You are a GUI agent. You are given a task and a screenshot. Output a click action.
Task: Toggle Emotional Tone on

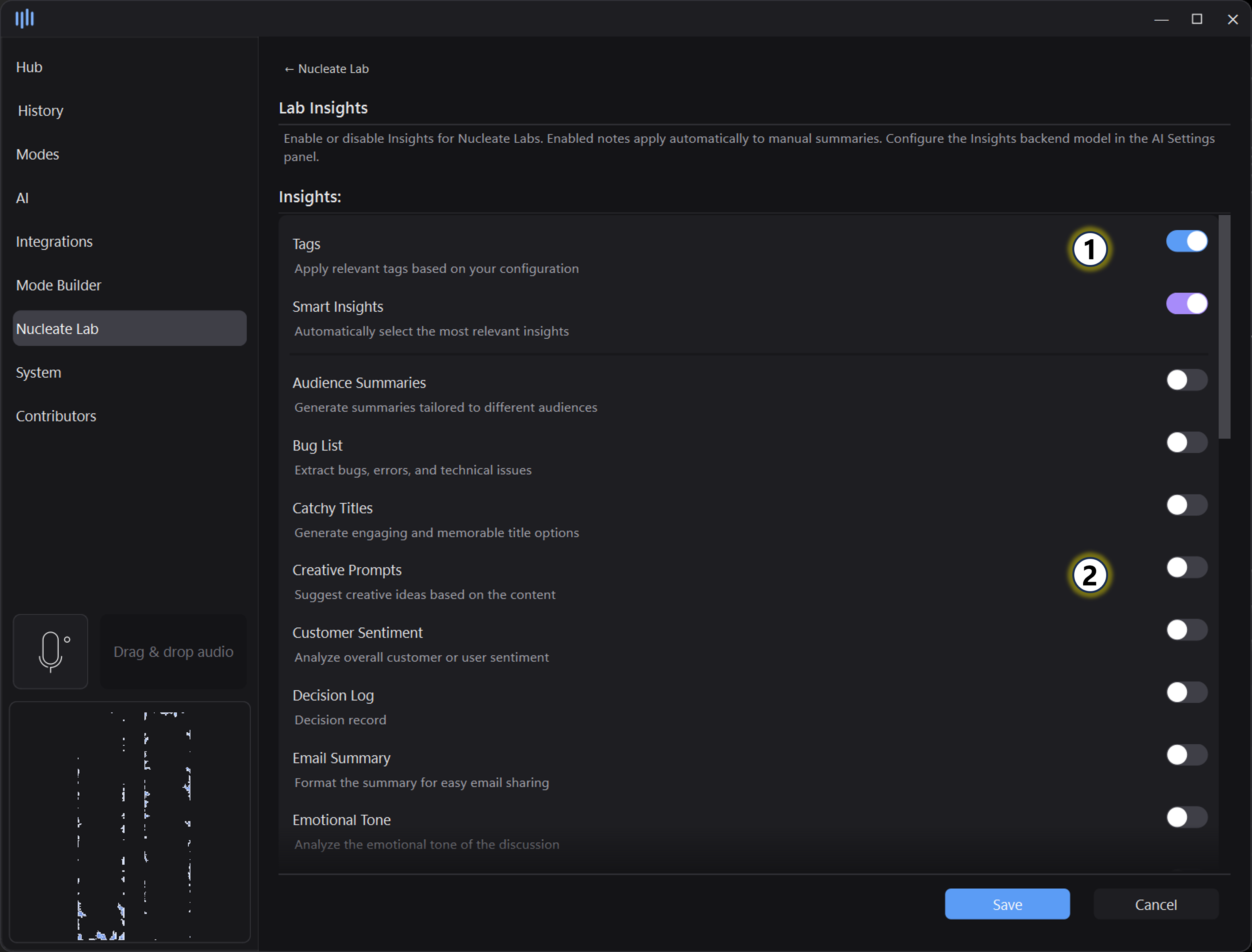[1186, 817]
